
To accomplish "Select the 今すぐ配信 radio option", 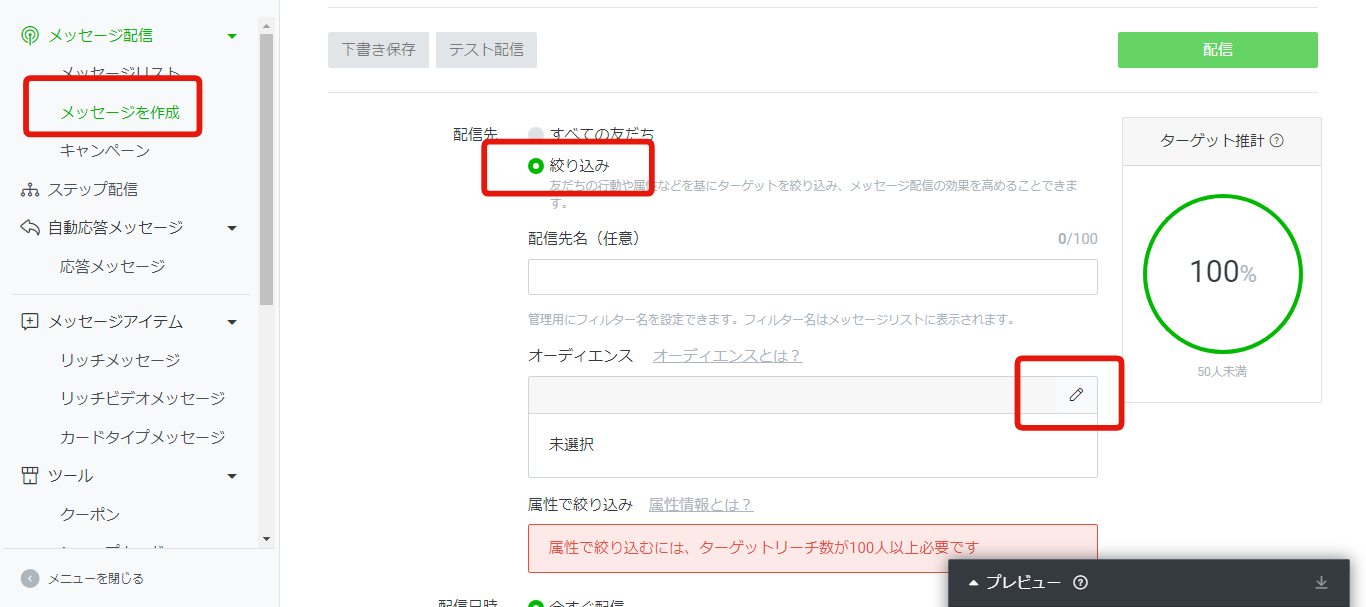I will pyautogui.click(x=536, y=604).
